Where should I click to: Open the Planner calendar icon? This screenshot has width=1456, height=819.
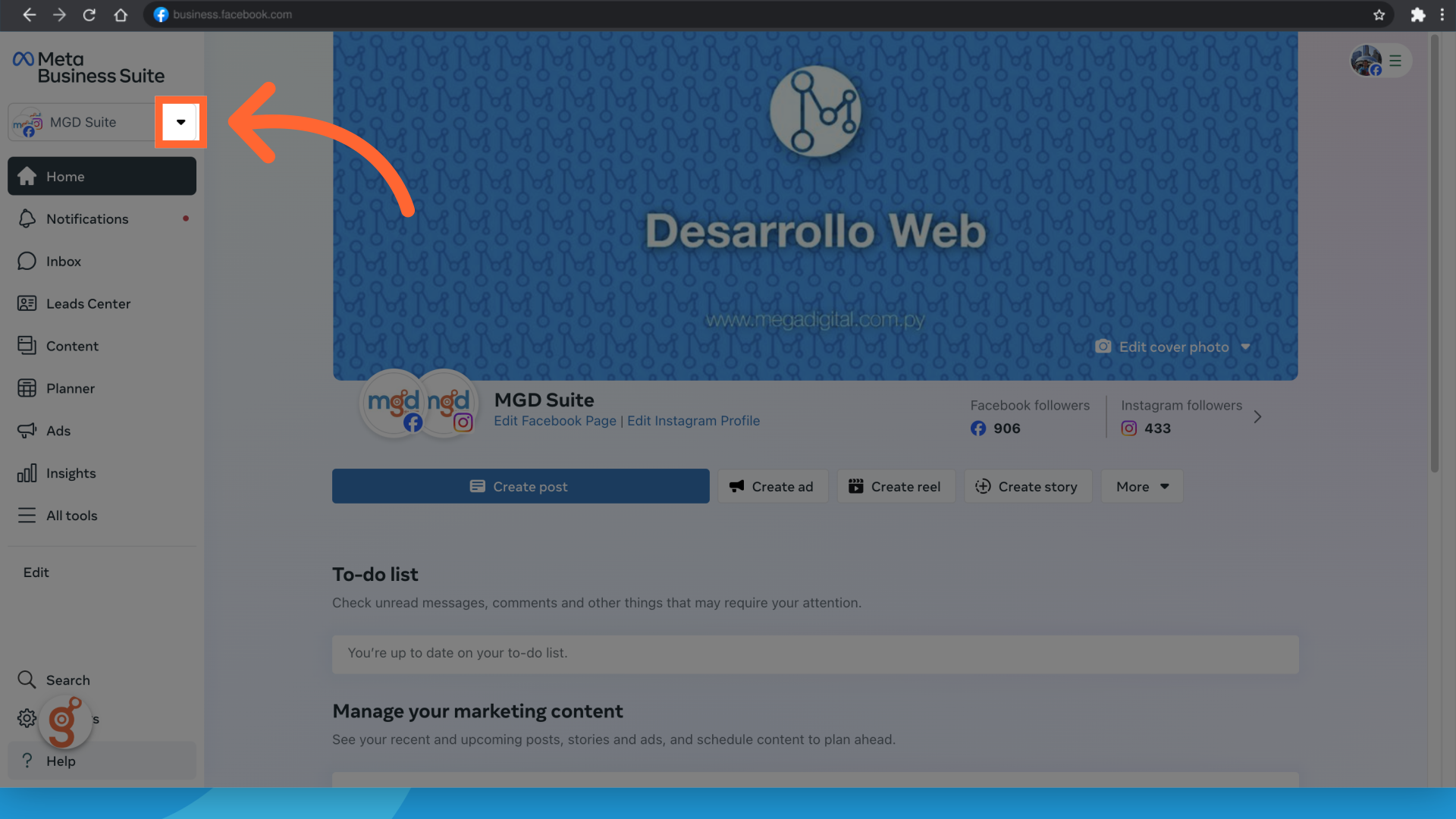[x=27, y=388]
